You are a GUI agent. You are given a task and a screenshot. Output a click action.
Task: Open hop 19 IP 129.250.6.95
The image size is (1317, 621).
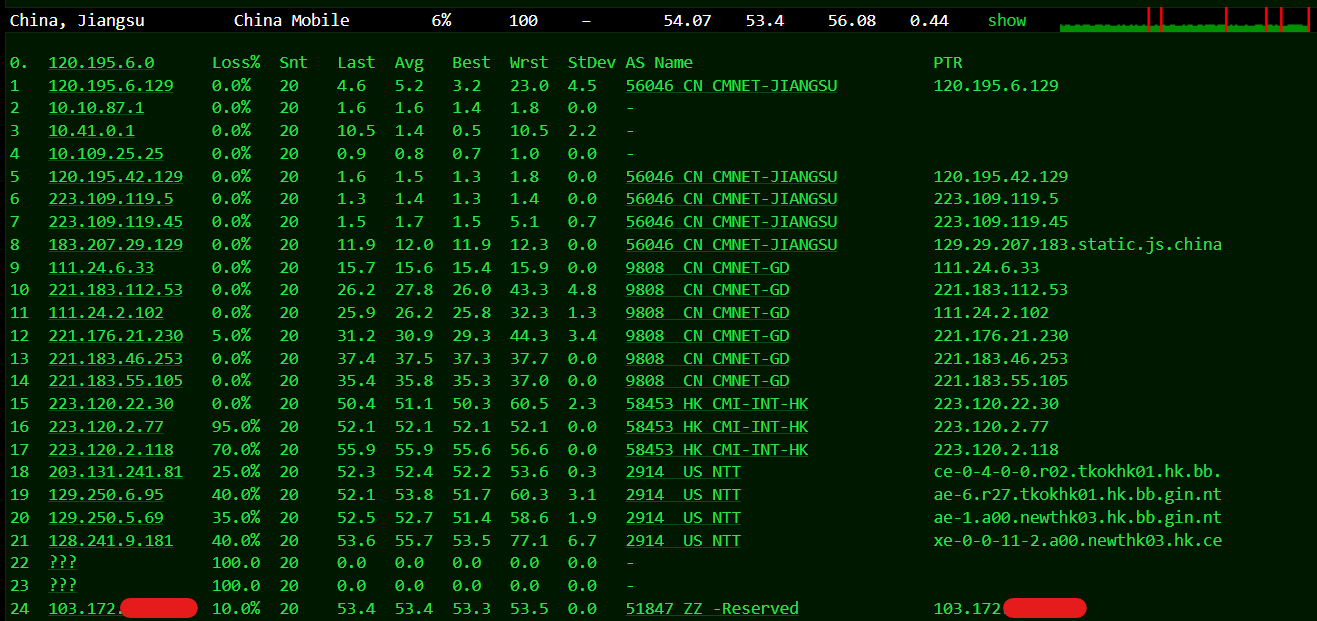(106, 495)
